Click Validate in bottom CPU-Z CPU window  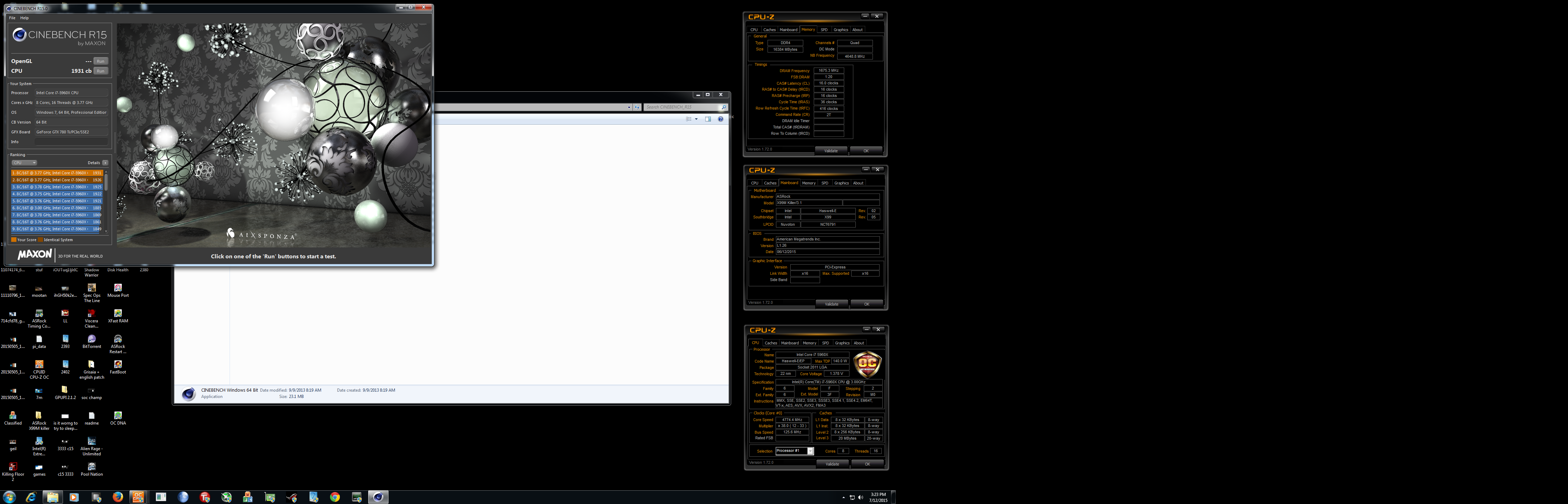[832, 464]
